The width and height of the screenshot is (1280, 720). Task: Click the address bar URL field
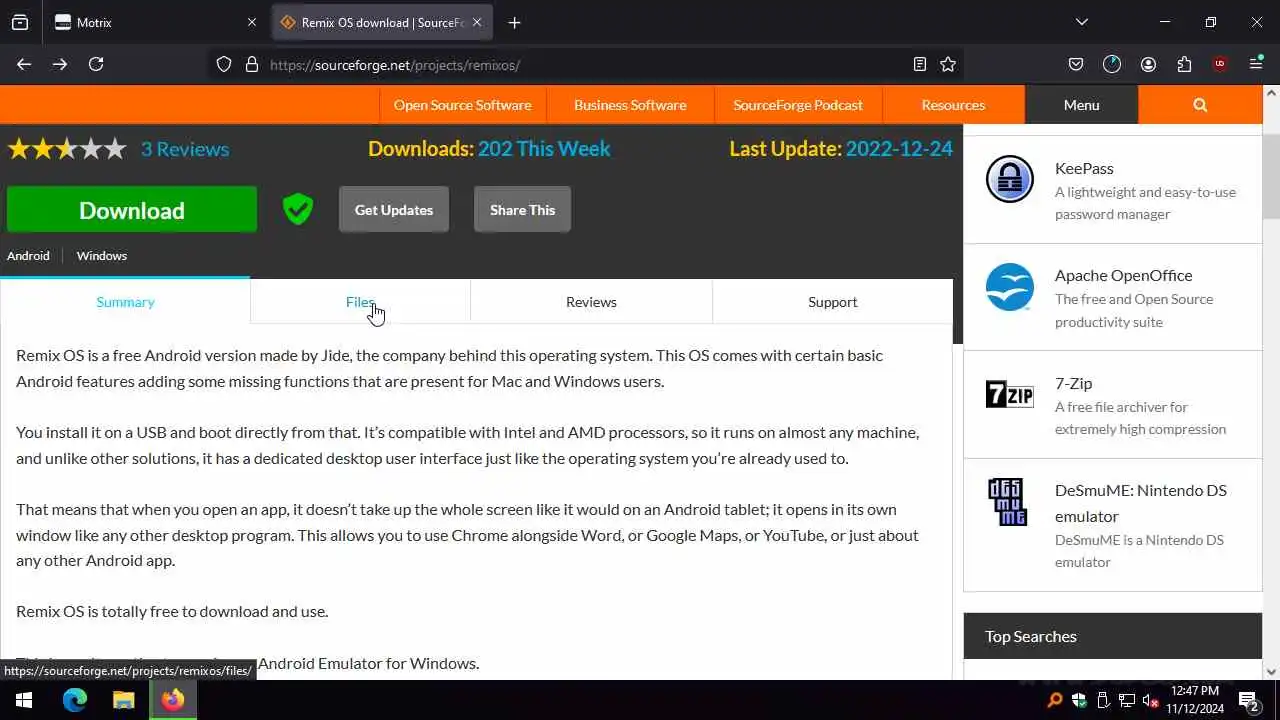click(585, 64)
